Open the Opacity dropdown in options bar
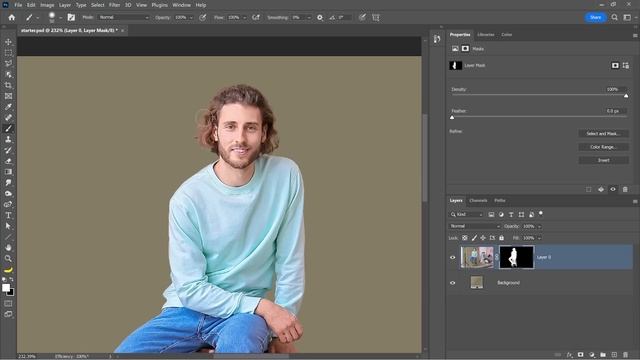This screenshot has height=360, width=640. coord(191,18)
